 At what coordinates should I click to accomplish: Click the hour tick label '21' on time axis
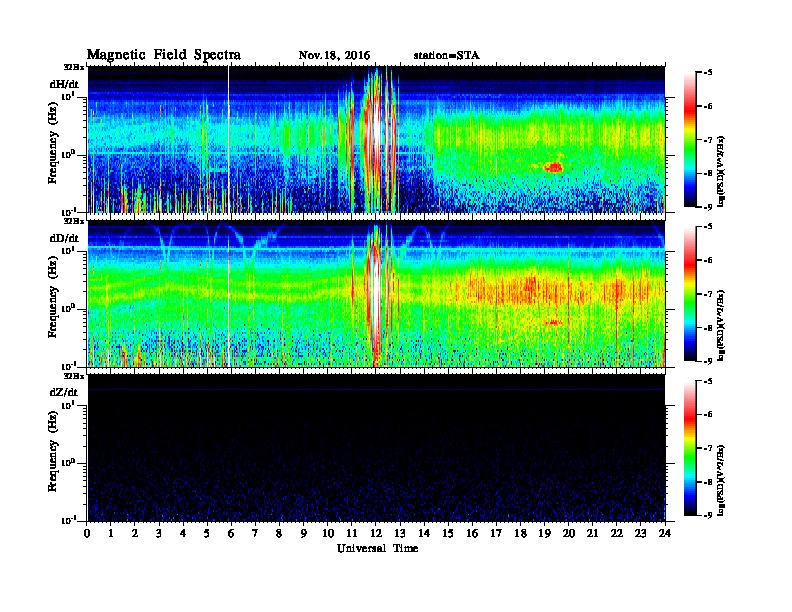coord(592,533)
